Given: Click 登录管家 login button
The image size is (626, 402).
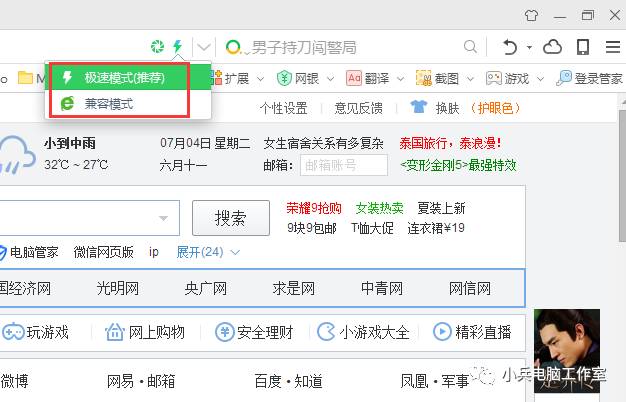Looking at the screenshot, I should point(590,78).
